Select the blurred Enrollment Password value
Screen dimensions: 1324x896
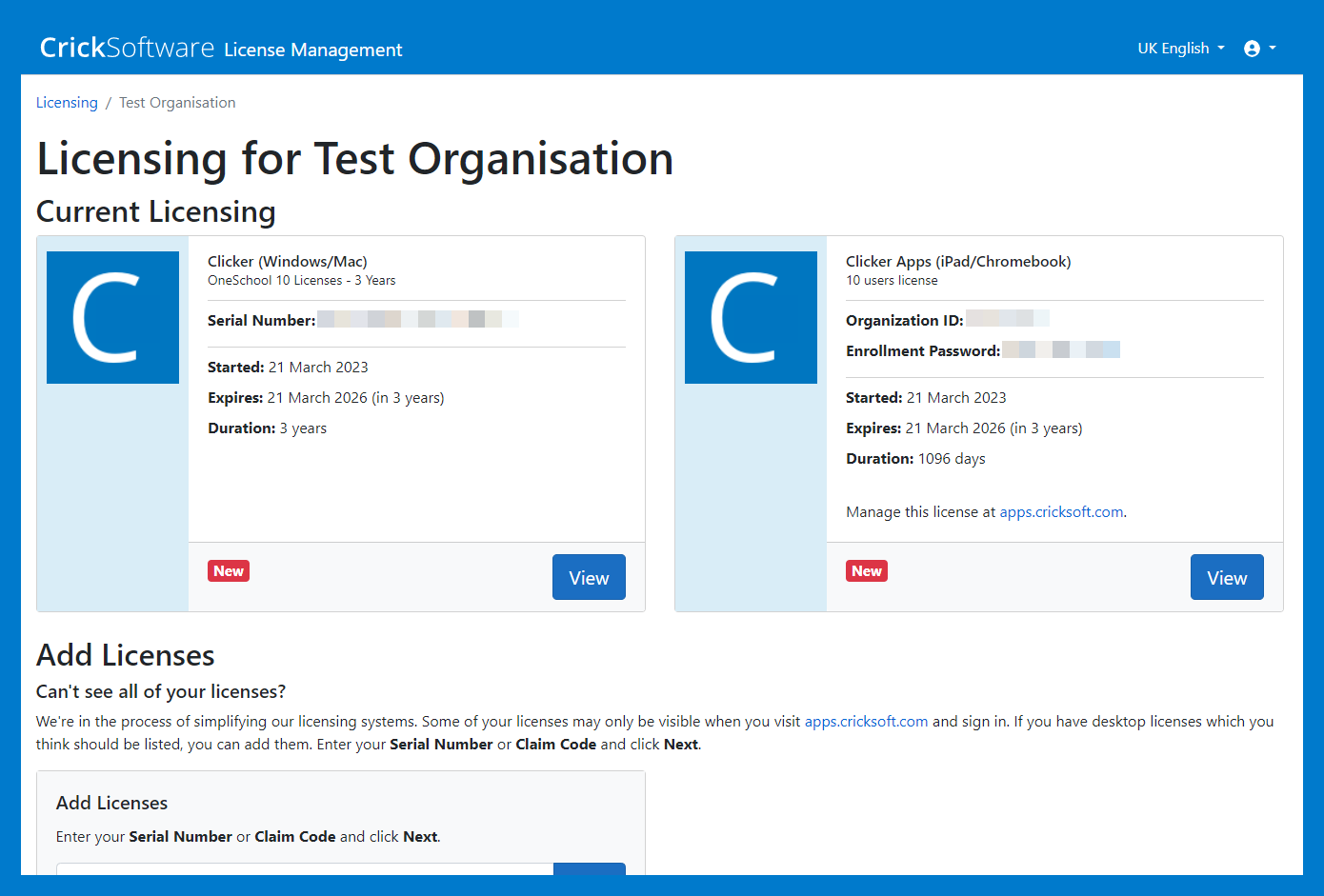[x=1060, y=350]
